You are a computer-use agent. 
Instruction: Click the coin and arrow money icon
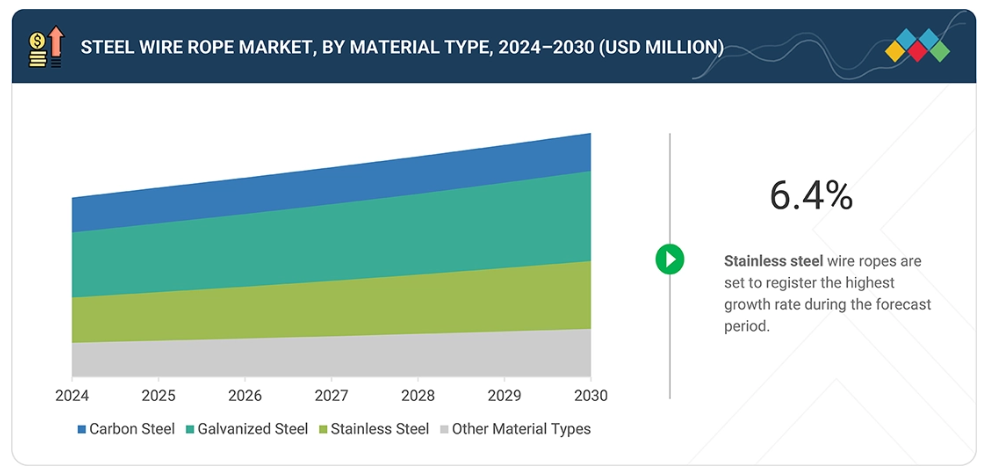pyautogui.click(x=45, y=47)
